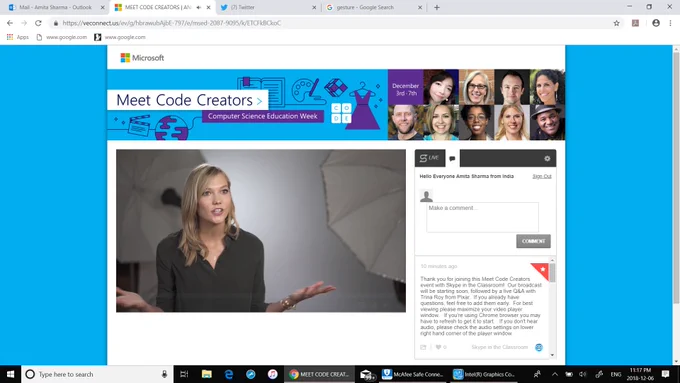Viewport: 680px width, 383px height.
Task: Like the pinned comment heart icon
Action: pos(438,347)
